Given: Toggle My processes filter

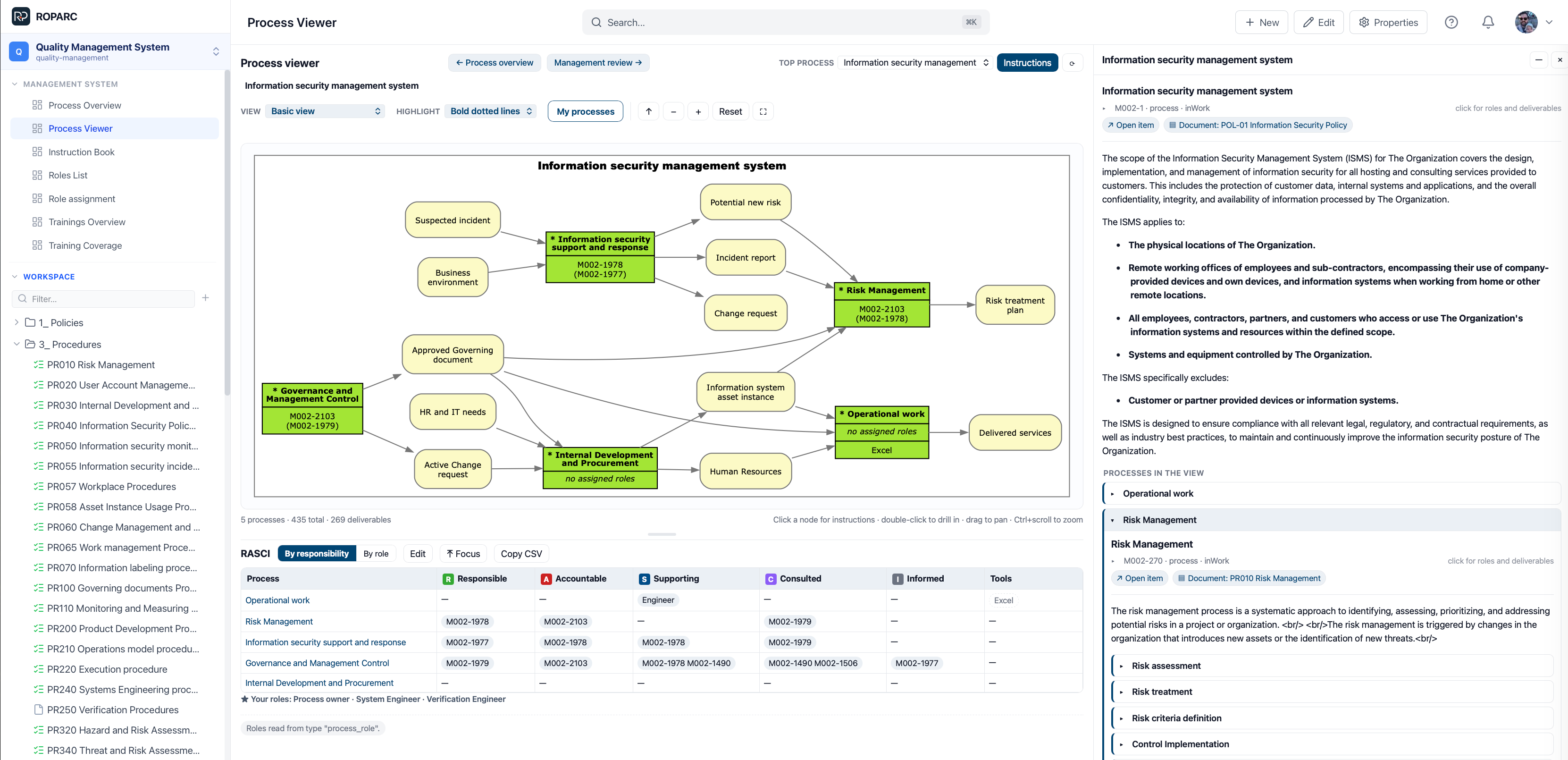Looking at the screenshot, I should click(585, 111).
